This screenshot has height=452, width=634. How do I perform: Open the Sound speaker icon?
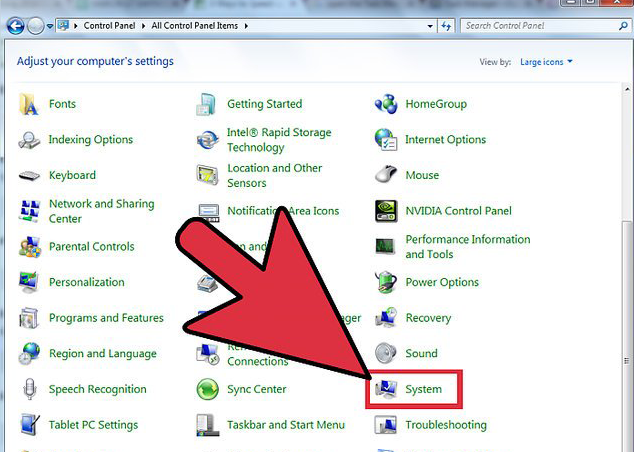point(385,353)
